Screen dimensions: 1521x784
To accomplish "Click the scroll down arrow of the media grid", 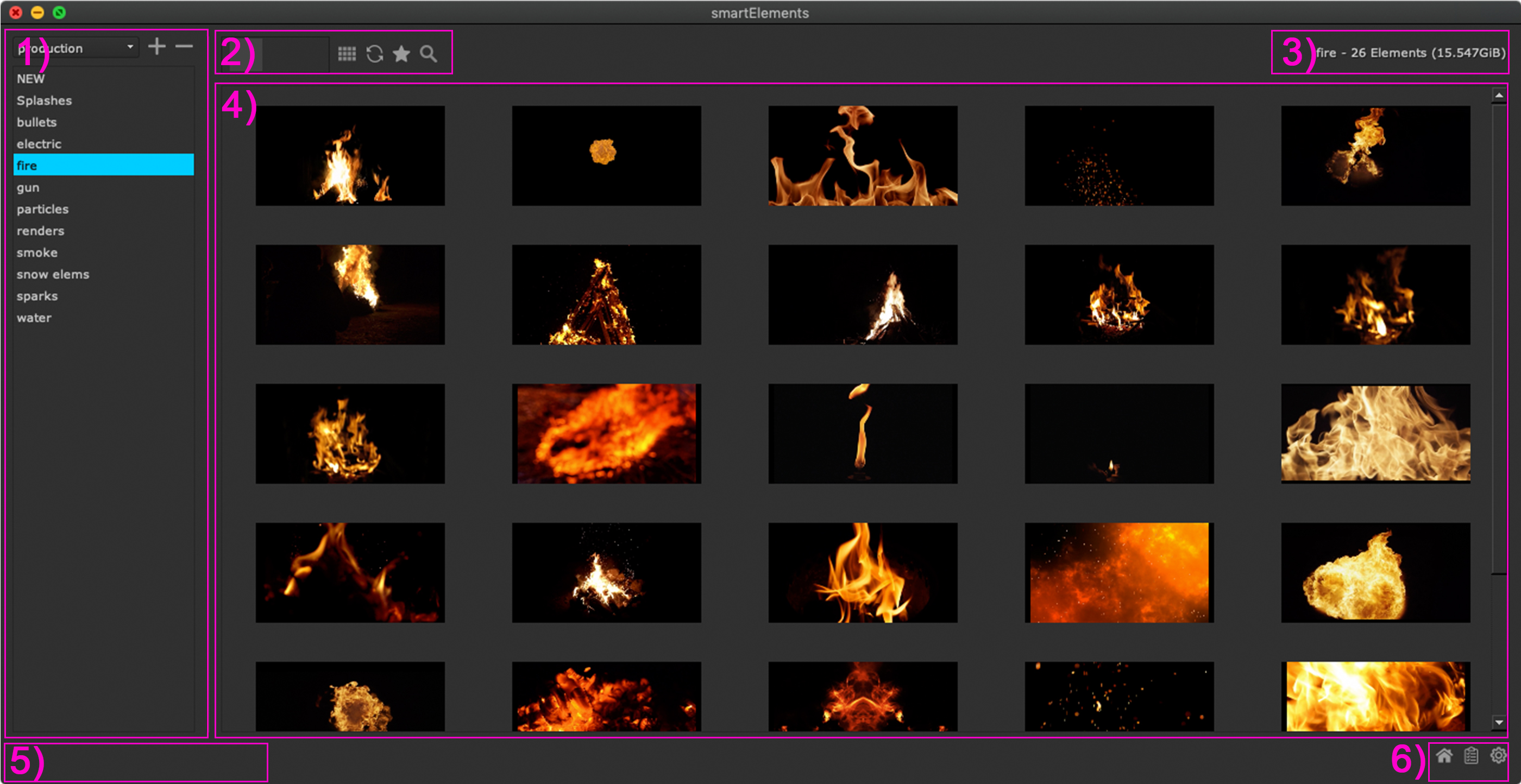I will click(x=1499, y=722).
